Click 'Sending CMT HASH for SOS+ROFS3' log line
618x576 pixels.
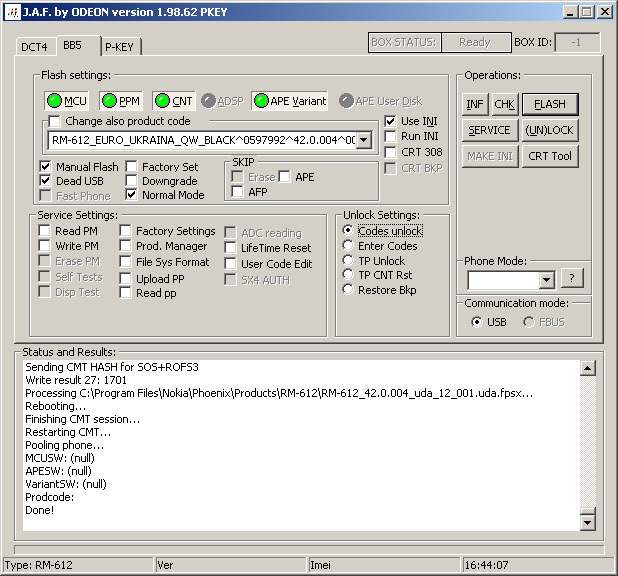[112, 367]
